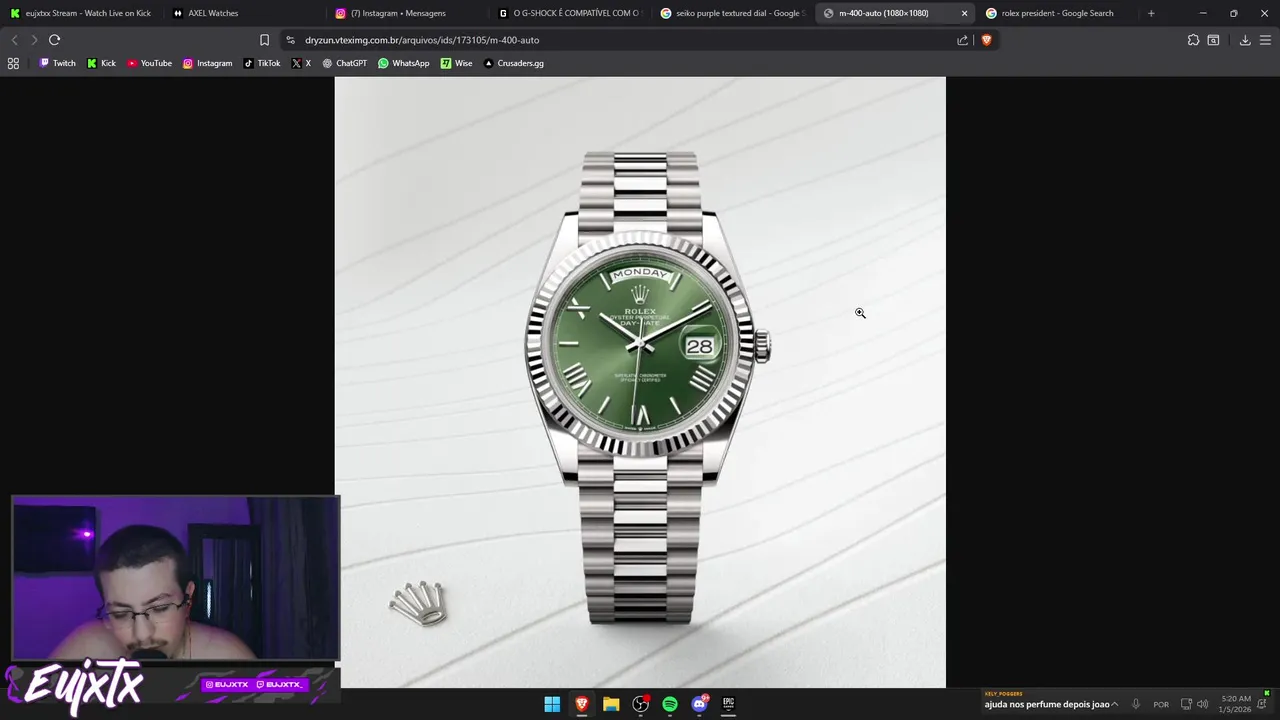Open a new tab with plus button
1280x720 pixels.
tap(1151, 13)
